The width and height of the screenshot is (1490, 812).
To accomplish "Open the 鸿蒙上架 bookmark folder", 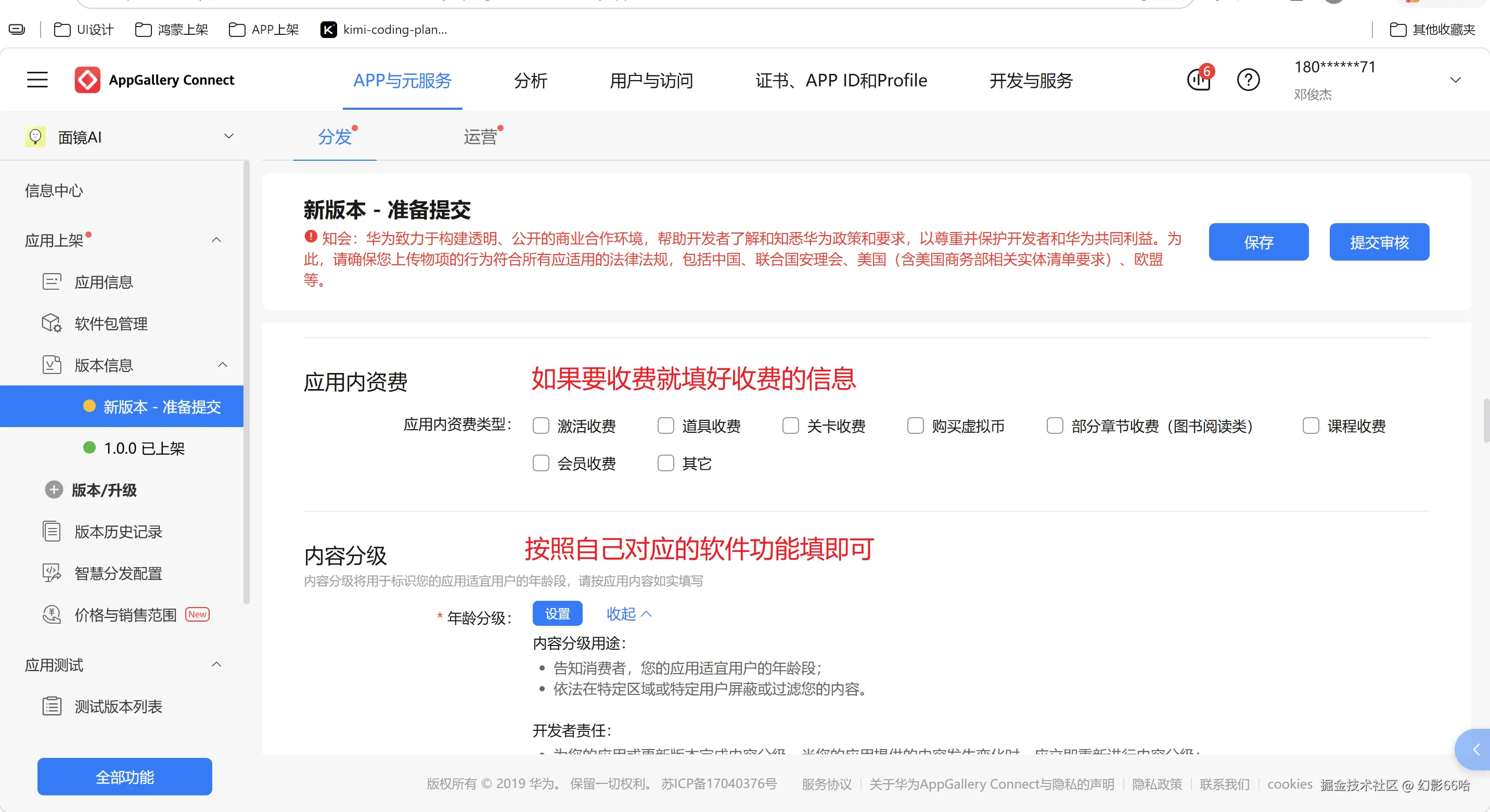I will click(x=171, y=30).
